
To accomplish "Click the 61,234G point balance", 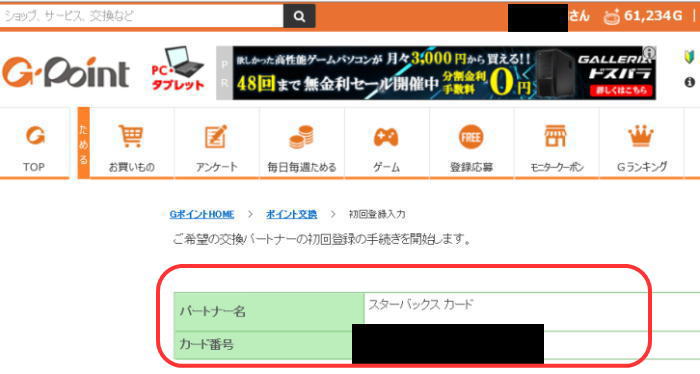I will click(653, 16).
